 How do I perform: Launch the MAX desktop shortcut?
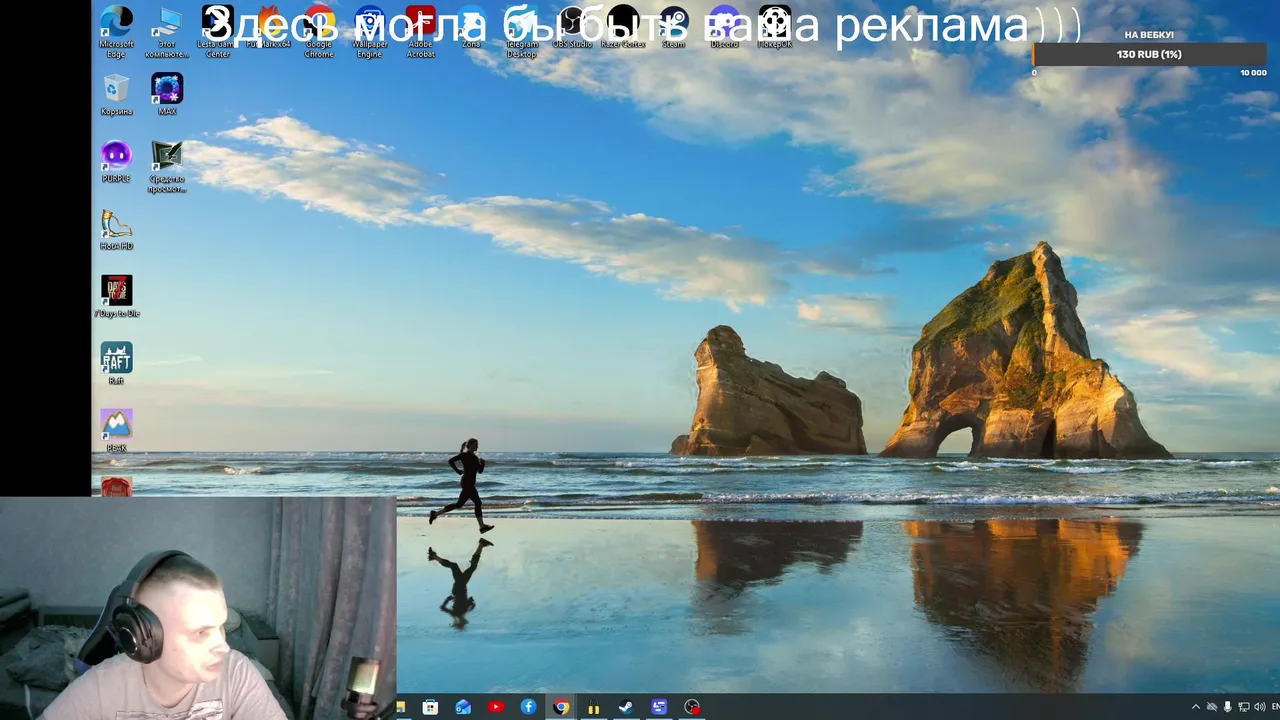point(167,95)
